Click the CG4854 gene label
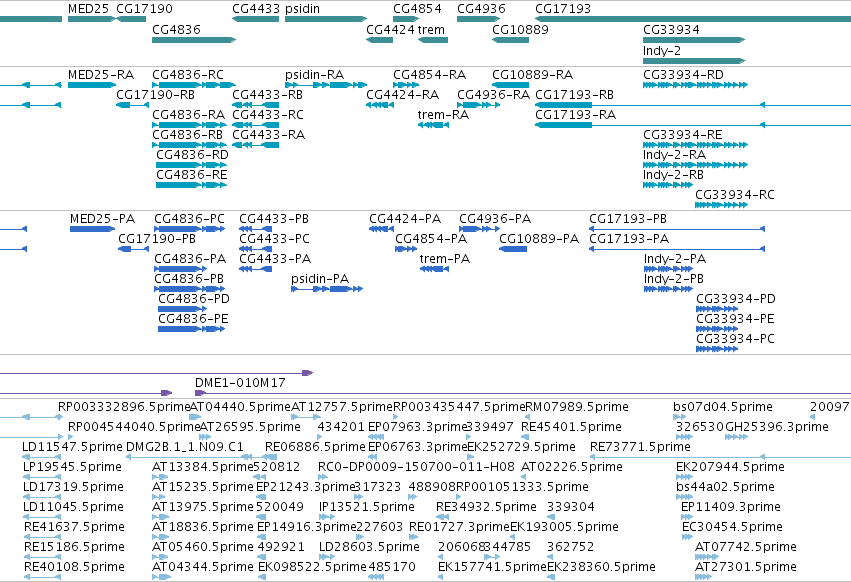Screen dimensions: 851x582 click(x=417, y=9)
